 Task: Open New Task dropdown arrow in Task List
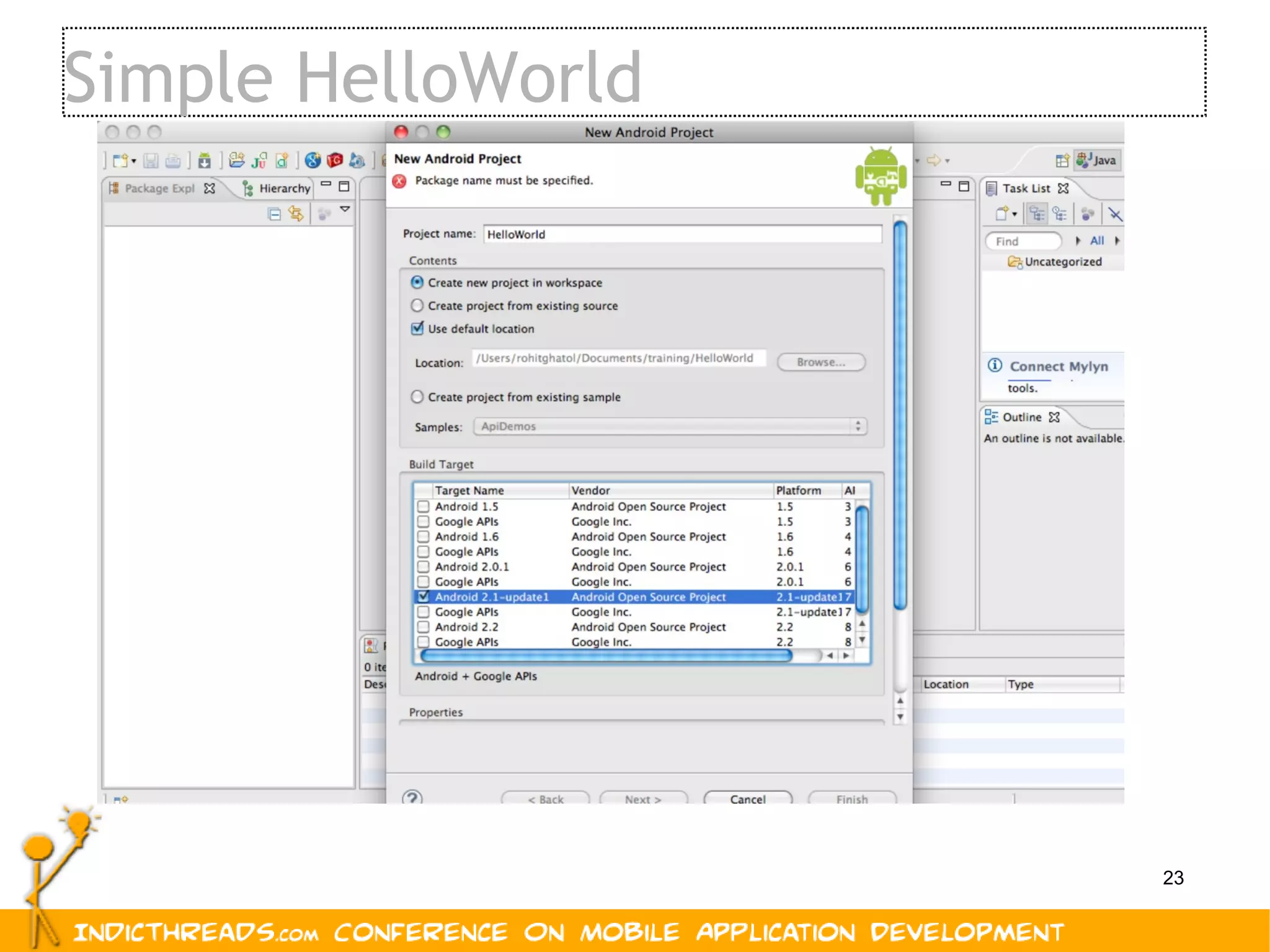click(1015, 215)
